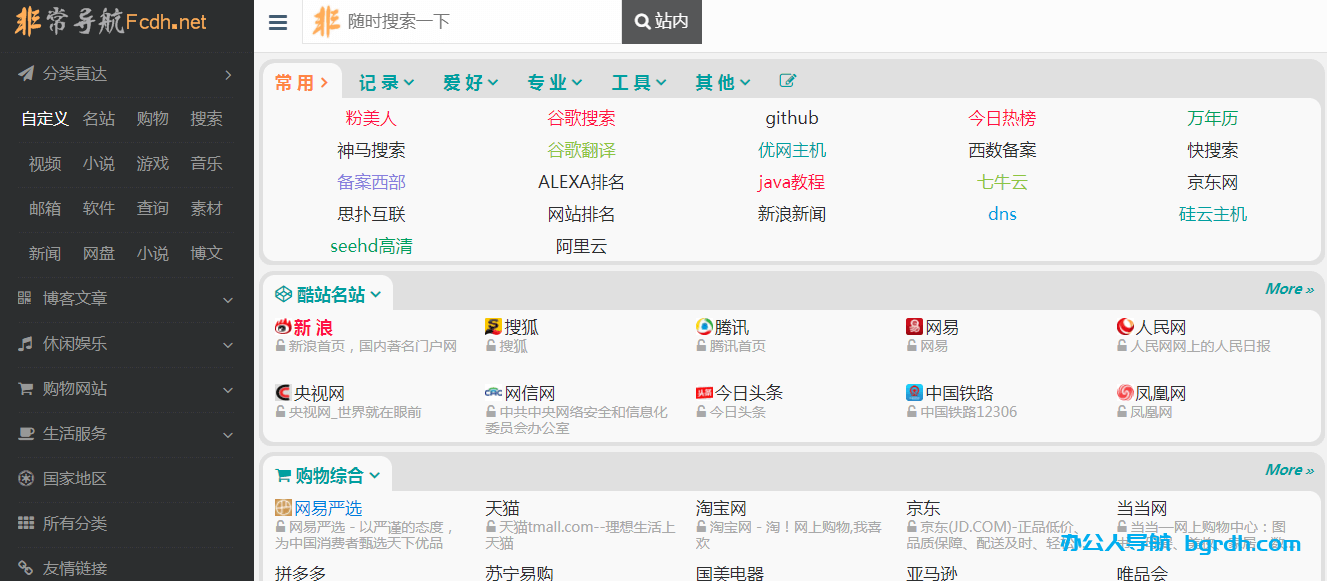Switch to the 记录 tab

pos(386,82)
